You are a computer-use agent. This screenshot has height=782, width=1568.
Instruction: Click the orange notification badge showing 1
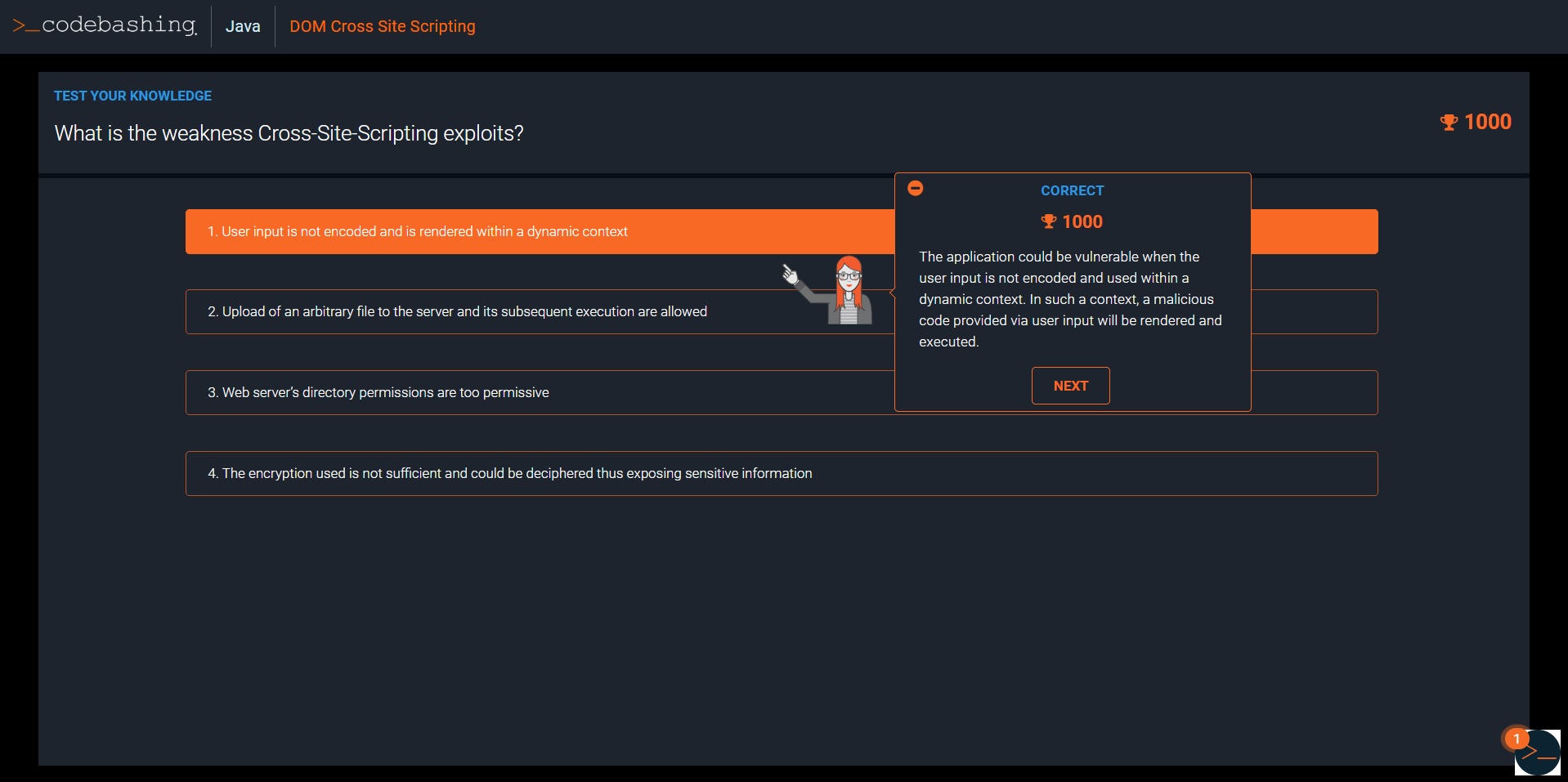[1518, 737]
